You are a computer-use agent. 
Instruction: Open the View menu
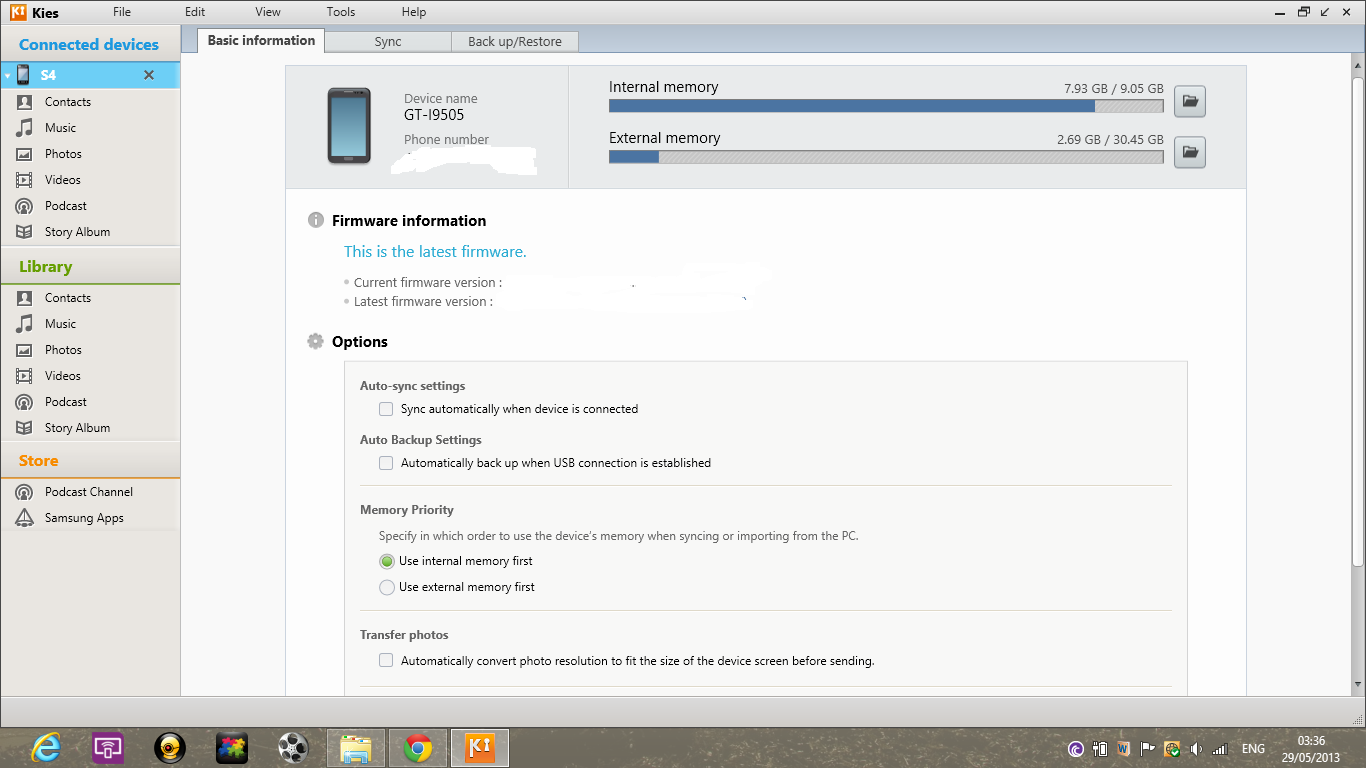coord(268,12)
